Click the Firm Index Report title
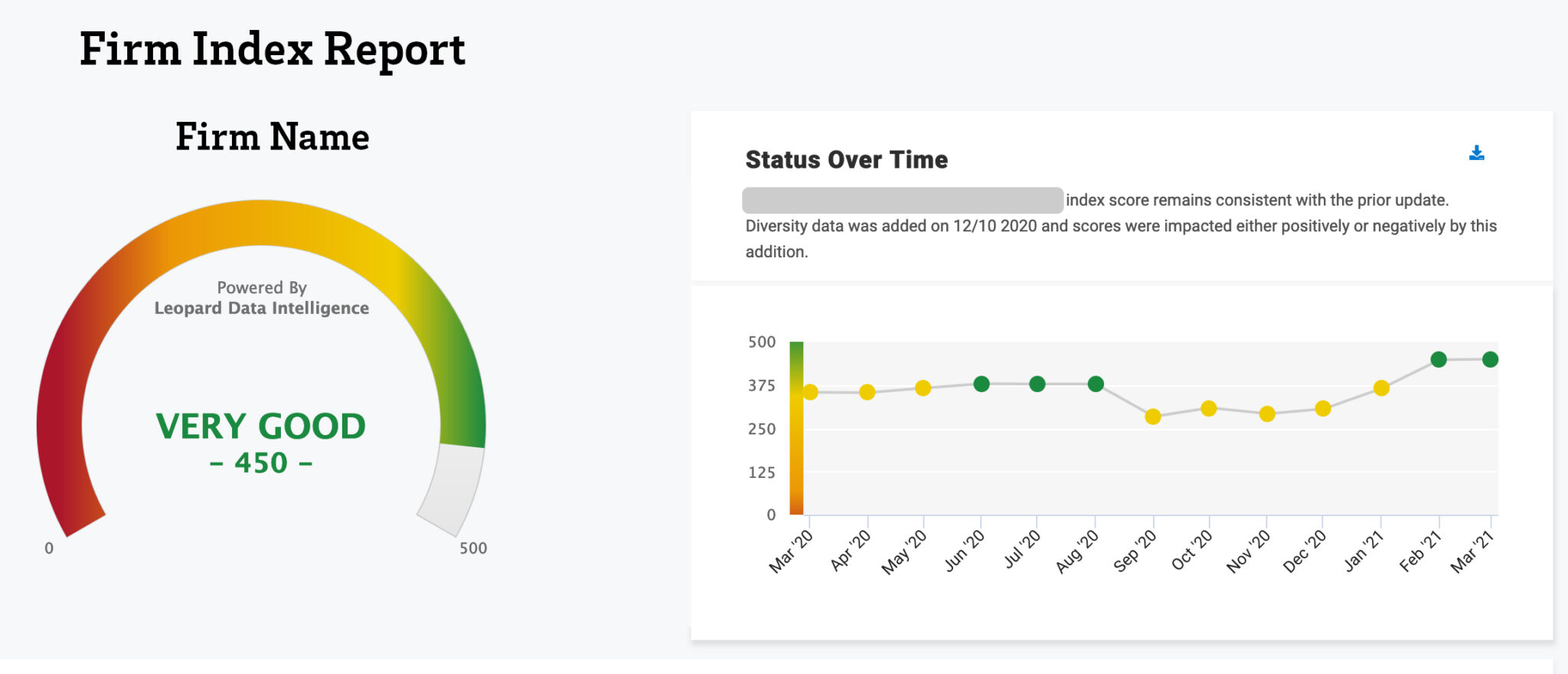 pos(272,50)
